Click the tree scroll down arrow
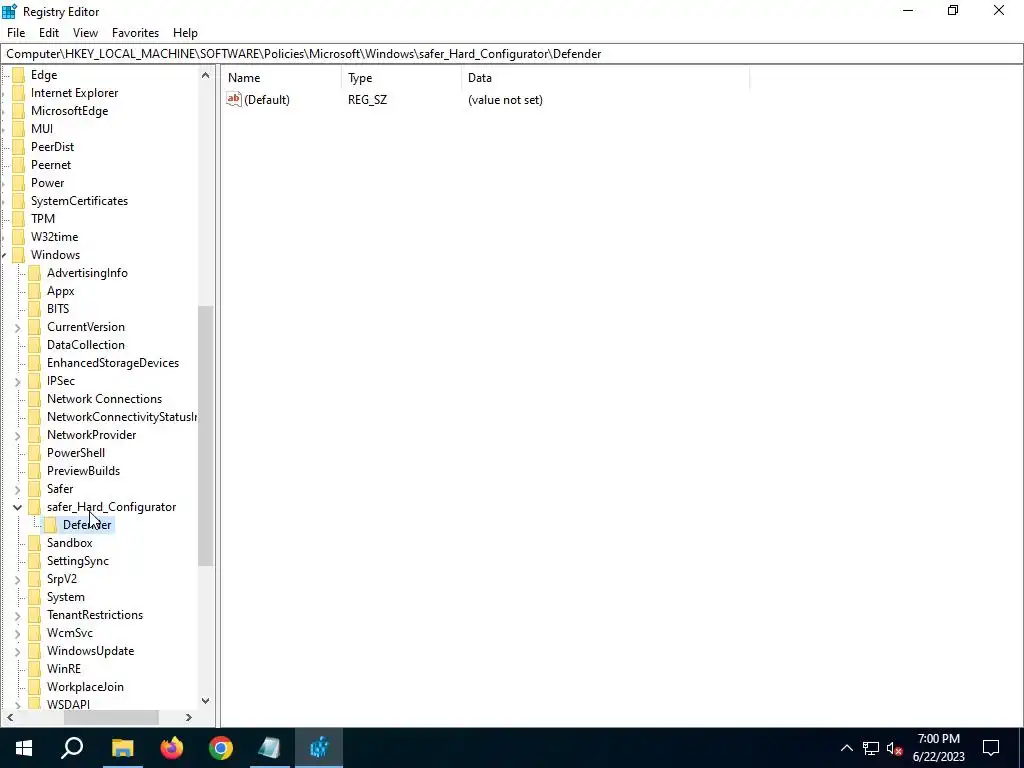1024x768 pixels. click(205, 701)
